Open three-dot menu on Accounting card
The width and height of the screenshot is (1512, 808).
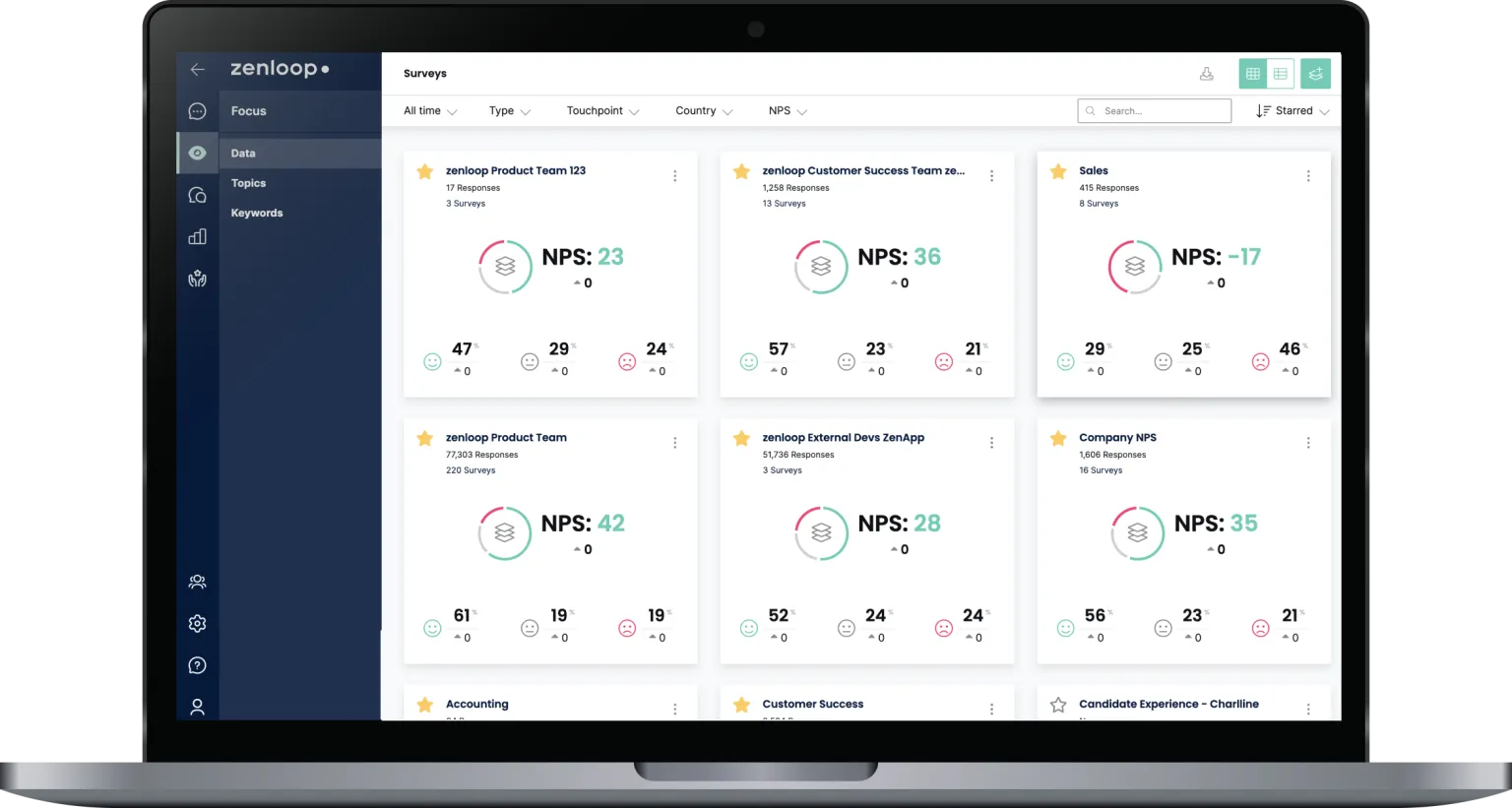click(x=674, y=710)
